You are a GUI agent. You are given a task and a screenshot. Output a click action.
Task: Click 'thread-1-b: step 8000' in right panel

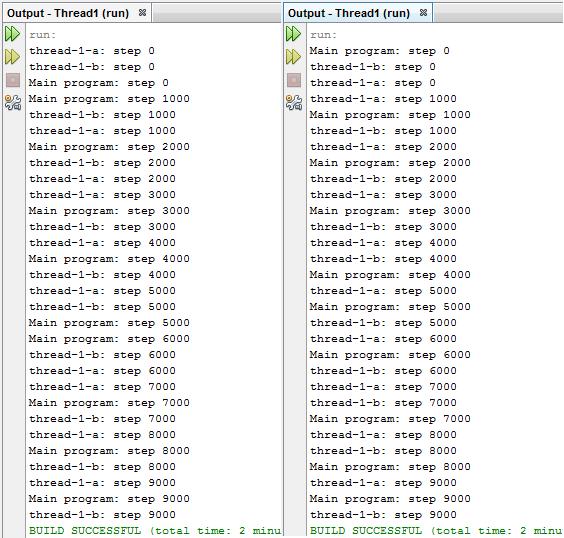383,451
